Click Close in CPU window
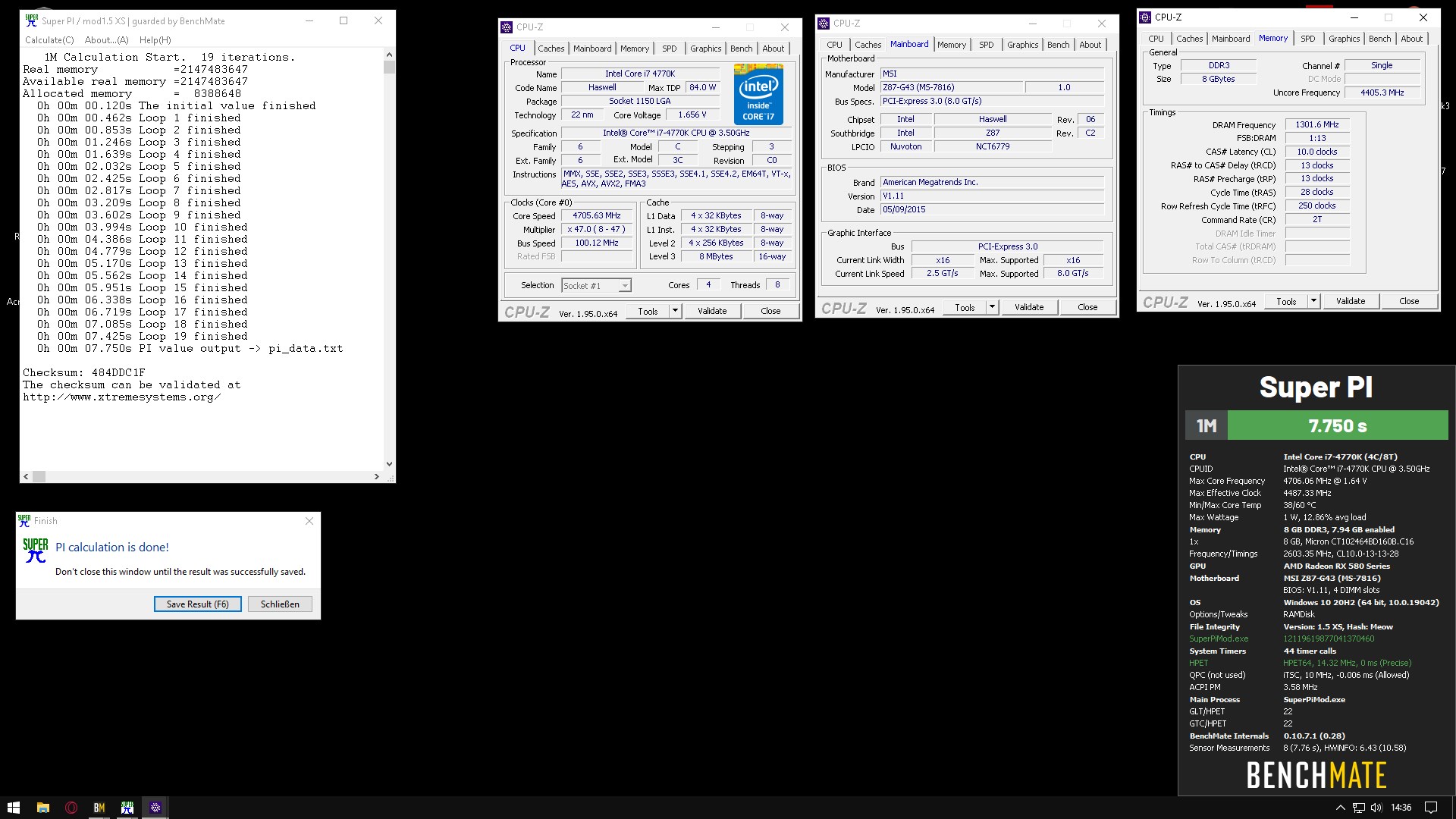This screenshot has height=819, width=1456. tap(770, 311)
